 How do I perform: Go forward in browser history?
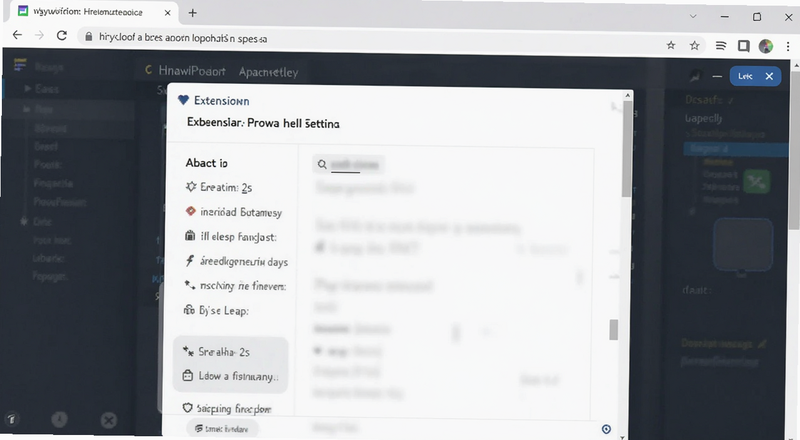point(39,35)
